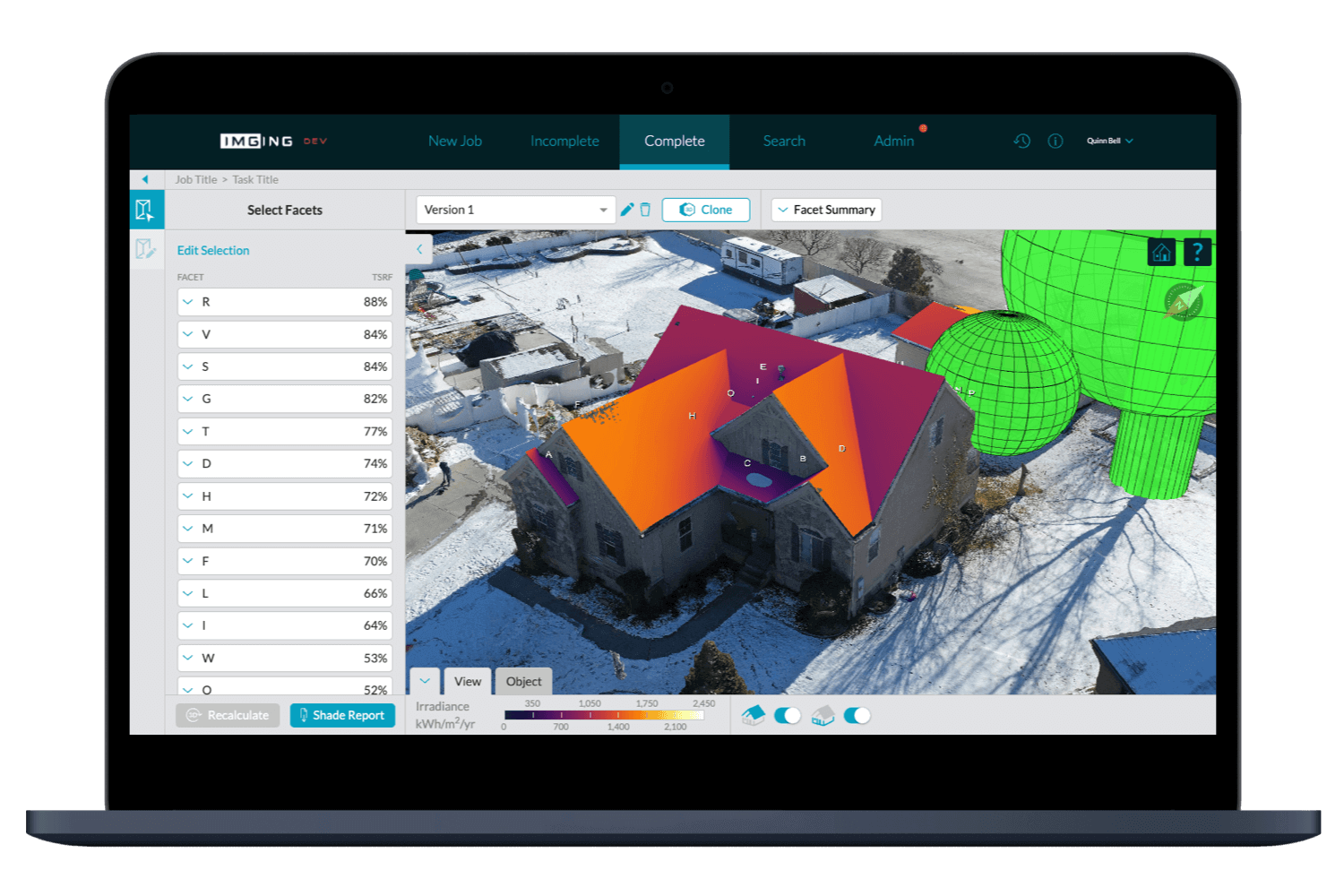Screen dimensions: 1344x896
Task: Click the Irradiance color scale bar
Action: point(605,715)
